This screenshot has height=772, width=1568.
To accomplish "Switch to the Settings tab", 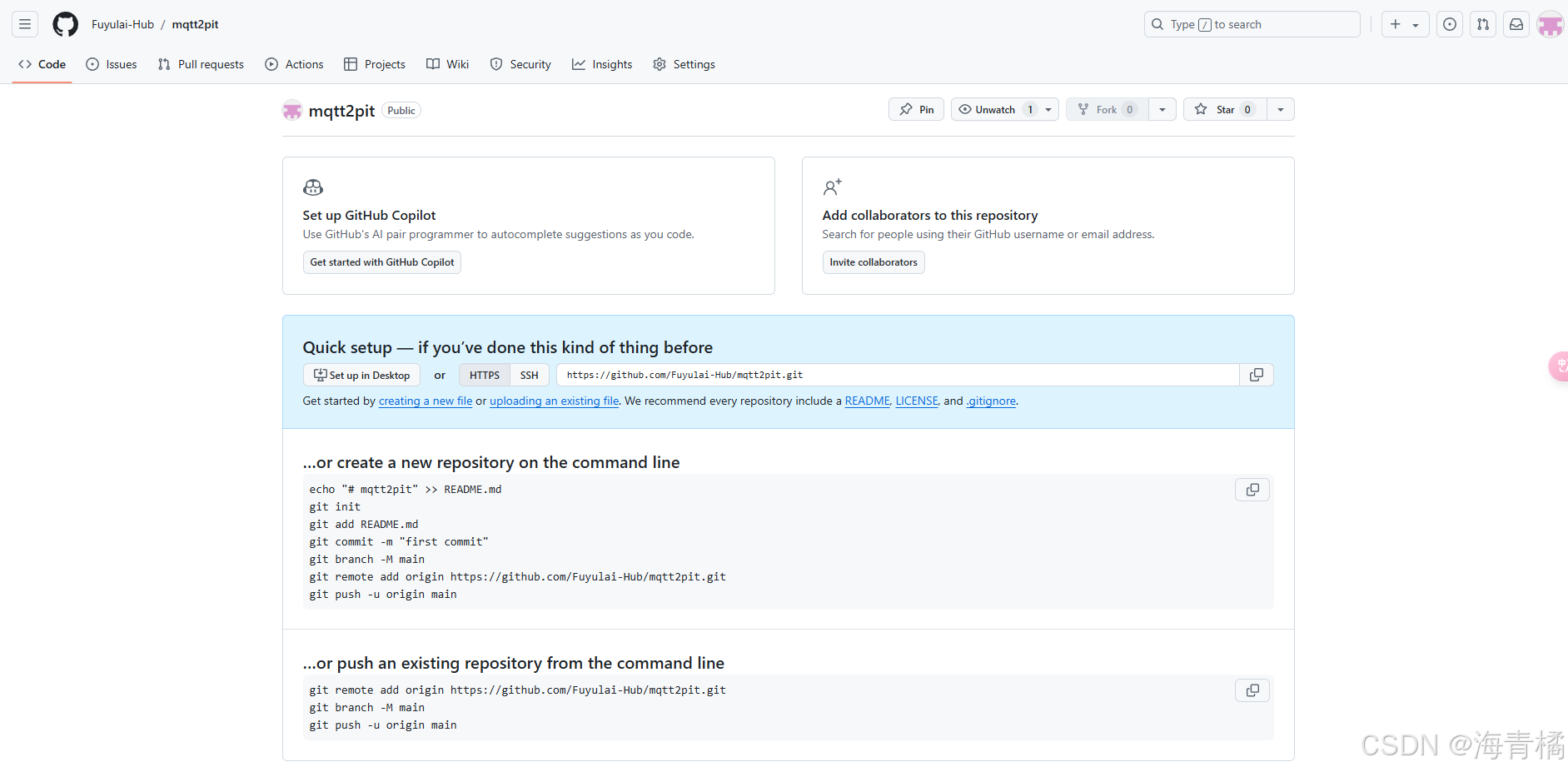I will pyautogui.click(x=684, y=64).
